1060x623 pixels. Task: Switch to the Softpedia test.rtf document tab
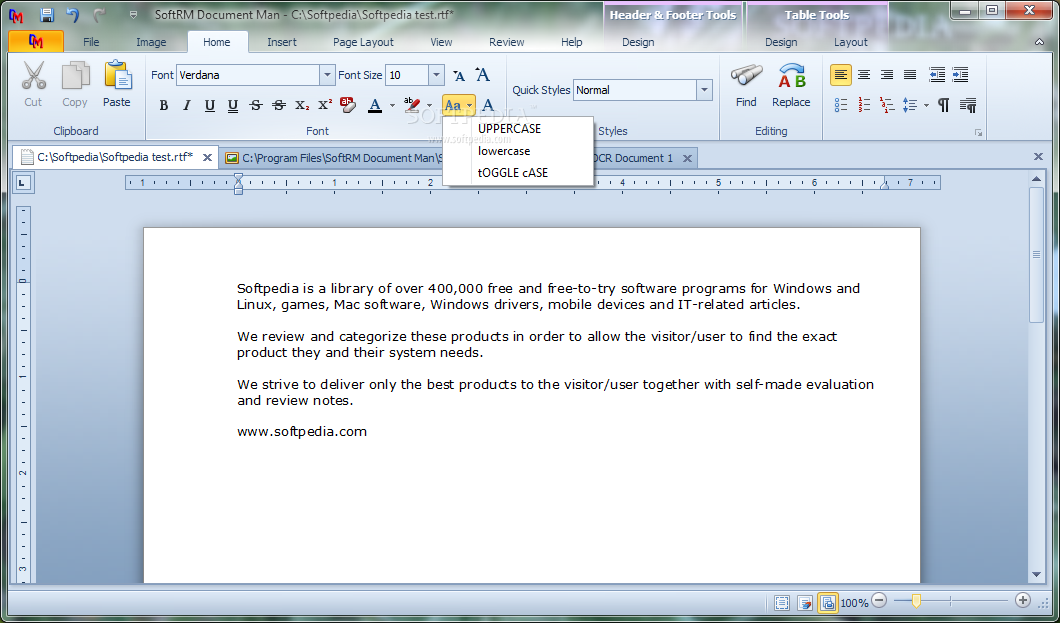coord(115,157)
